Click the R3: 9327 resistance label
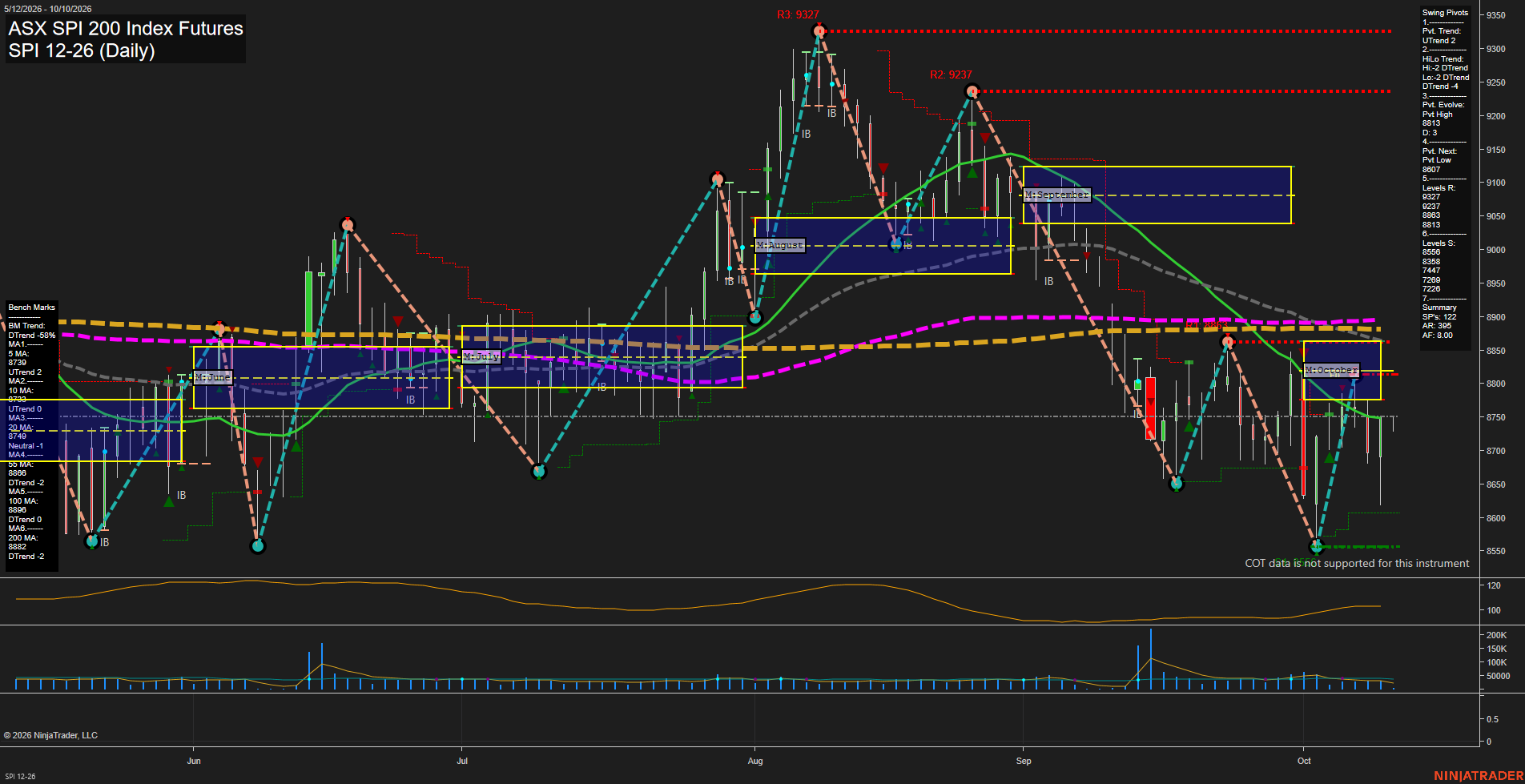Image resolution: width=1525 pixels, height=784 pixels. (798, 14)
